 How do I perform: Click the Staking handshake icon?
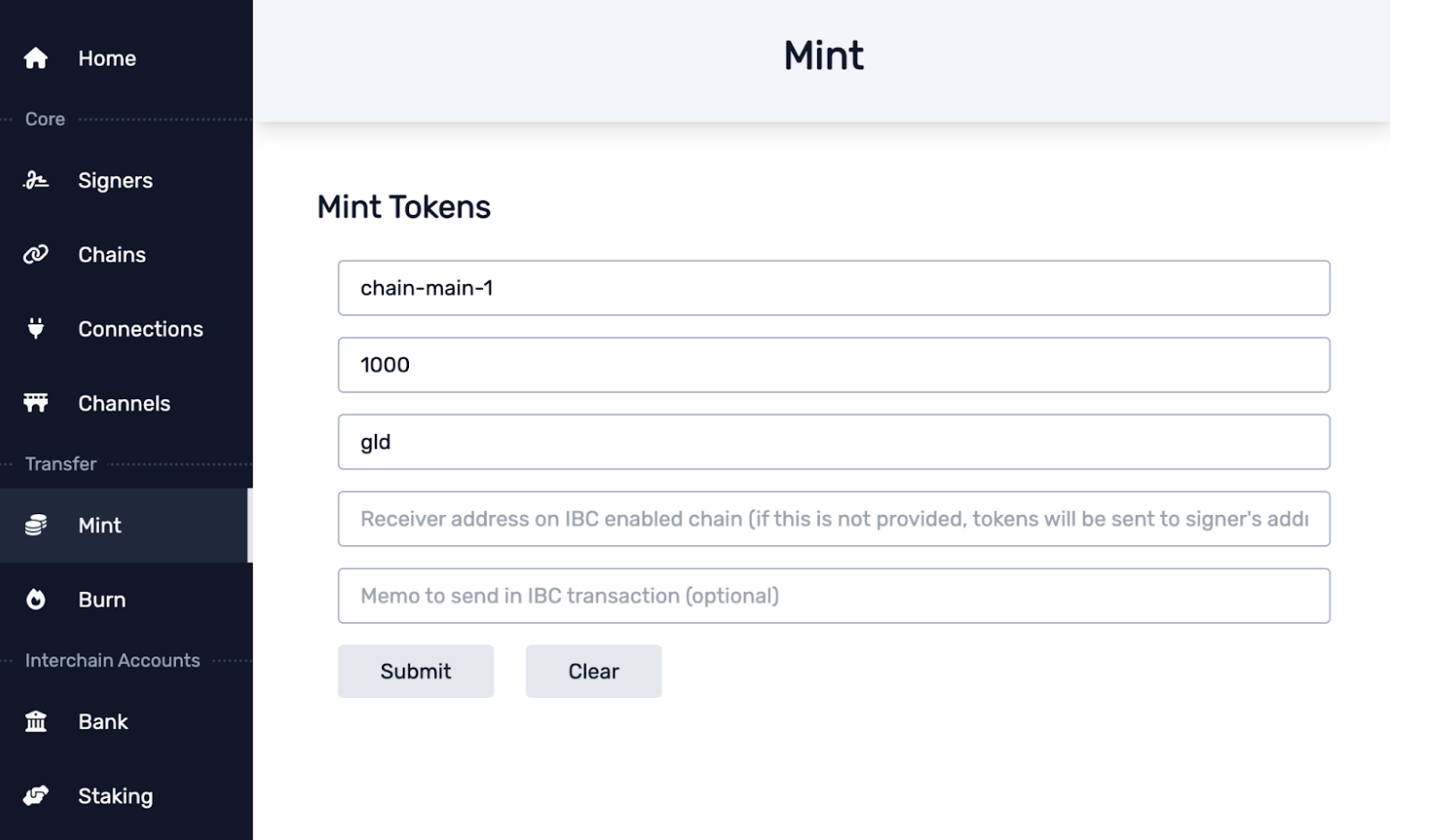coord(36,795)
